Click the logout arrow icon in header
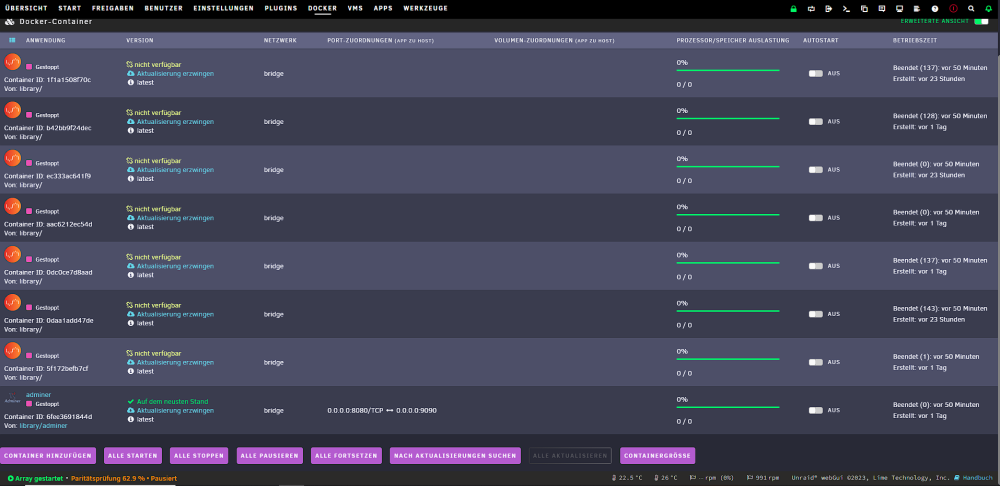 tap(828, 9)
